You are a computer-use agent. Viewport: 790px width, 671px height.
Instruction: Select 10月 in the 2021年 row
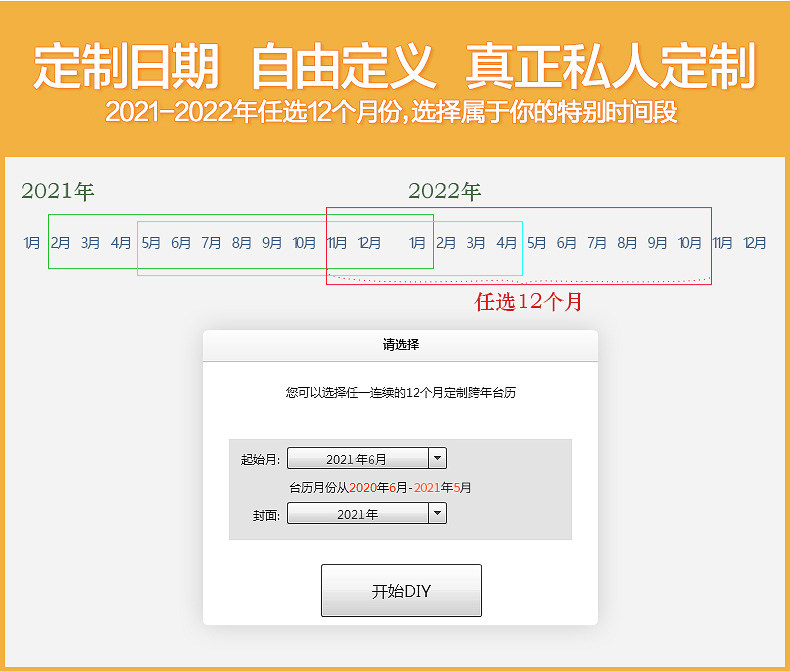(304, 243)
